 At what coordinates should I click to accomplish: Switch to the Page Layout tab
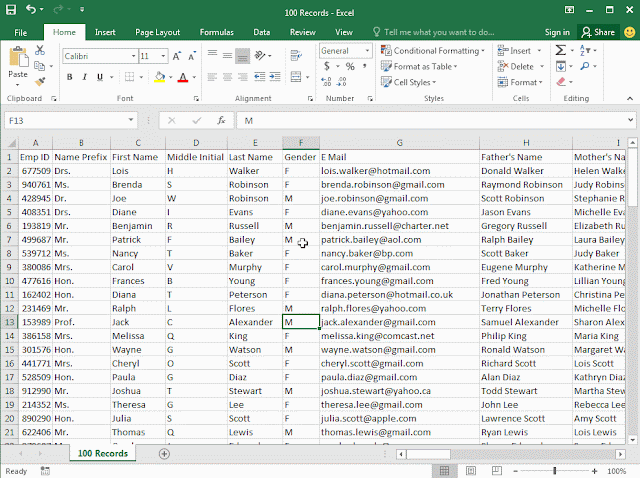[158, 32]
